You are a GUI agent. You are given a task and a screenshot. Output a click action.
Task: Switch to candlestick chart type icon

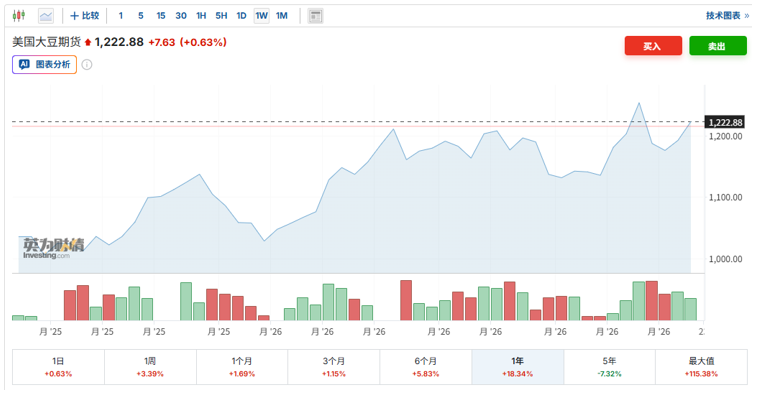[x=19, y=16]
